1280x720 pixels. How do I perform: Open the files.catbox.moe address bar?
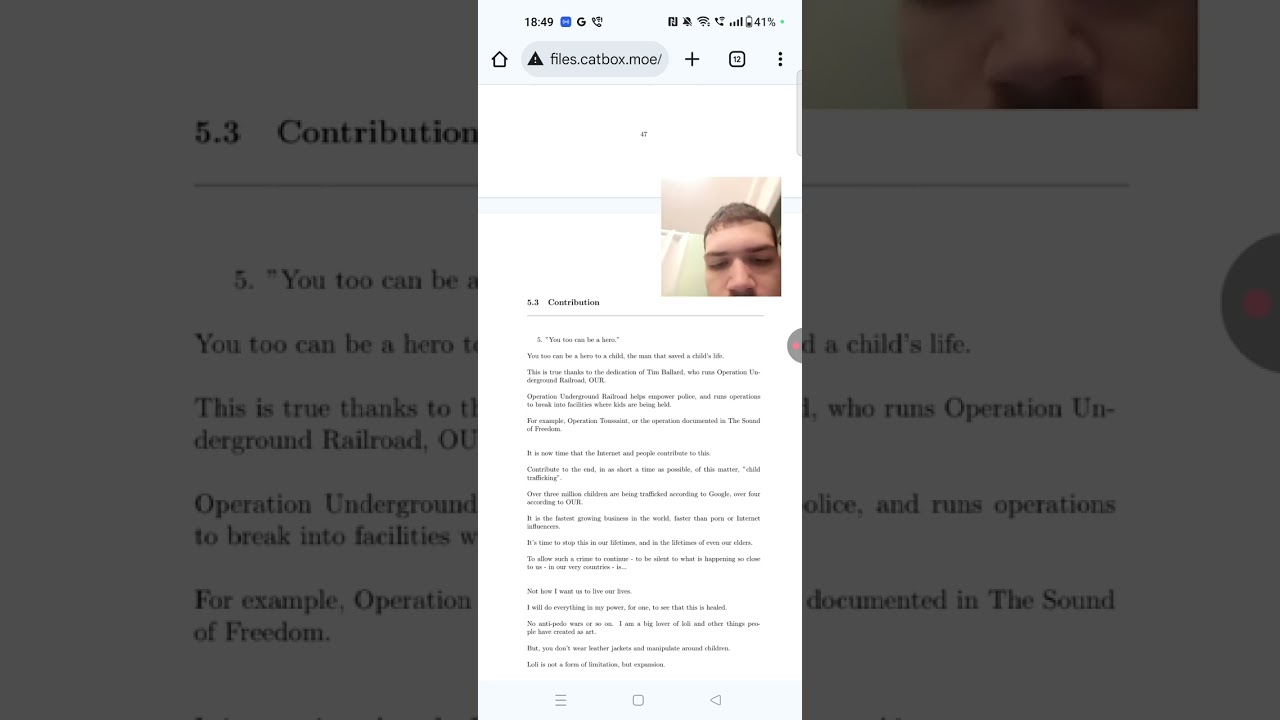pos(595,59)
